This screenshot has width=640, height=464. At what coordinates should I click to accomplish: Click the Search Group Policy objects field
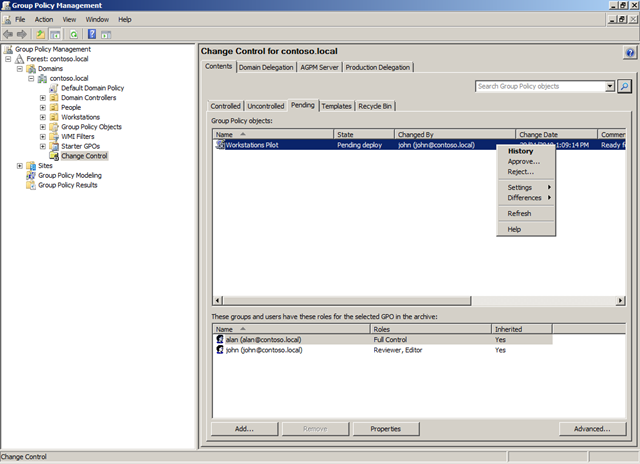click(x=539, y=87)
